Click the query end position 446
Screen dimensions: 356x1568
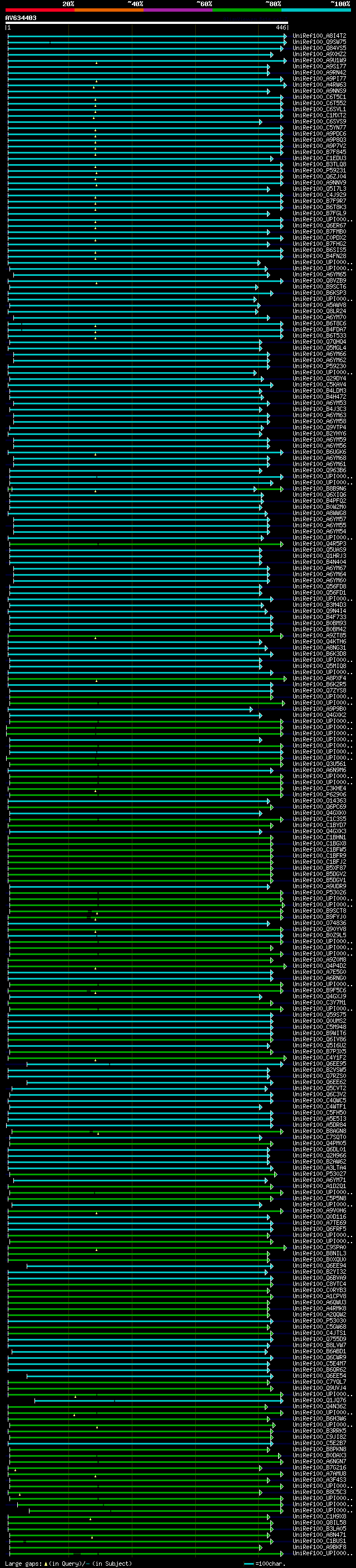(280, 28)
